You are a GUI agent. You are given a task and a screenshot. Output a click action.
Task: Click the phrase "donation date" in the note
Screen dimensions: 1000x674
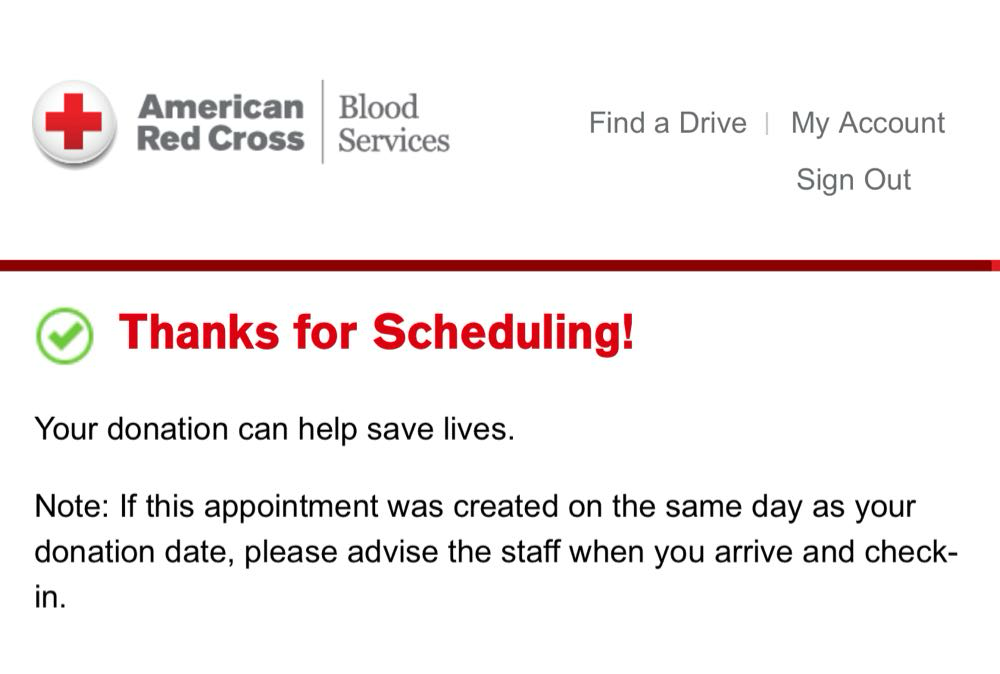click(133, 552)
